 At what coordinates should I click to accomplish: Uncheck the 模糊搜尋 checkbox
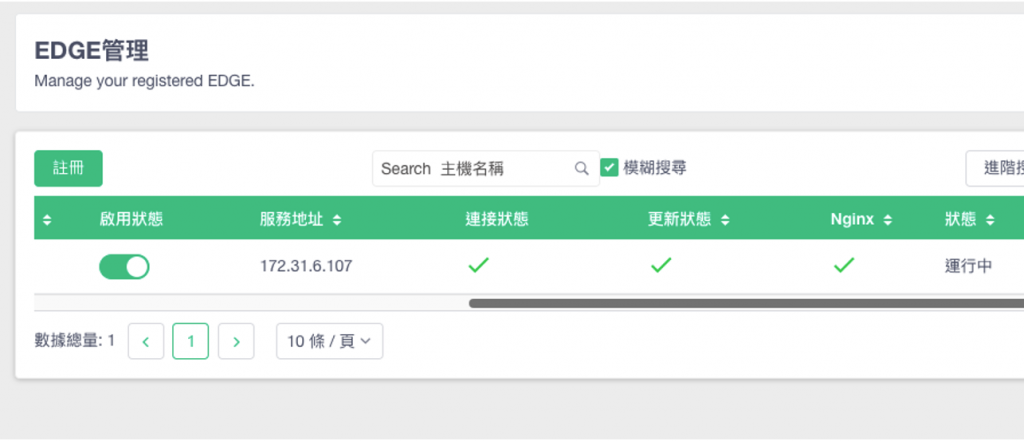[x=609, y=168]
